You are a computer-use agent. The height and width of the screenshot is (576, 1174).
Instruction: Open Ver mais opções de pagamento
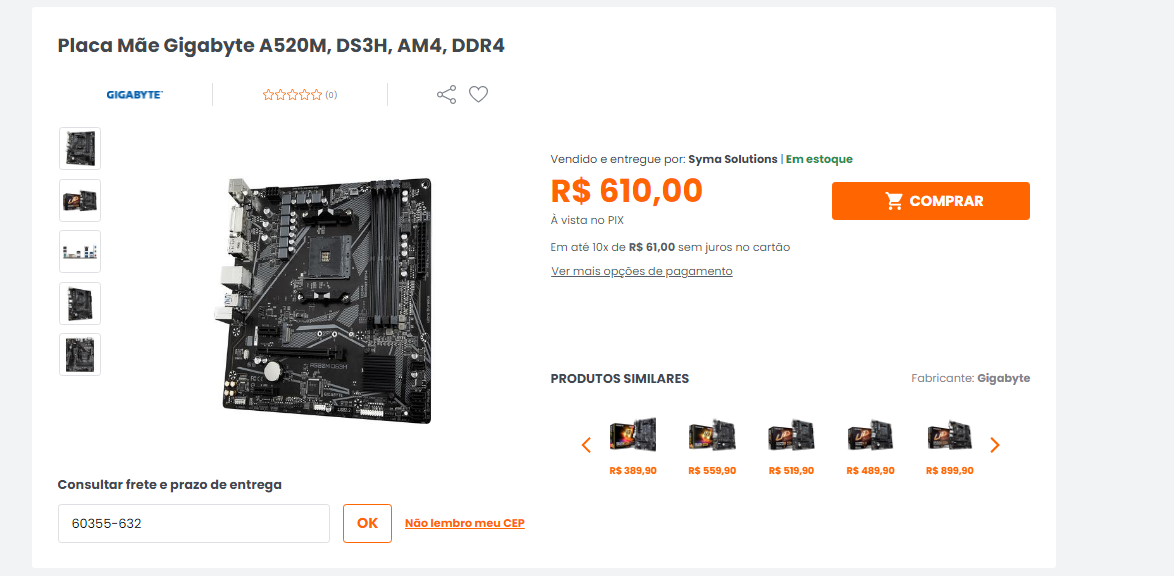pyautogui.click(x=642, y=271)
